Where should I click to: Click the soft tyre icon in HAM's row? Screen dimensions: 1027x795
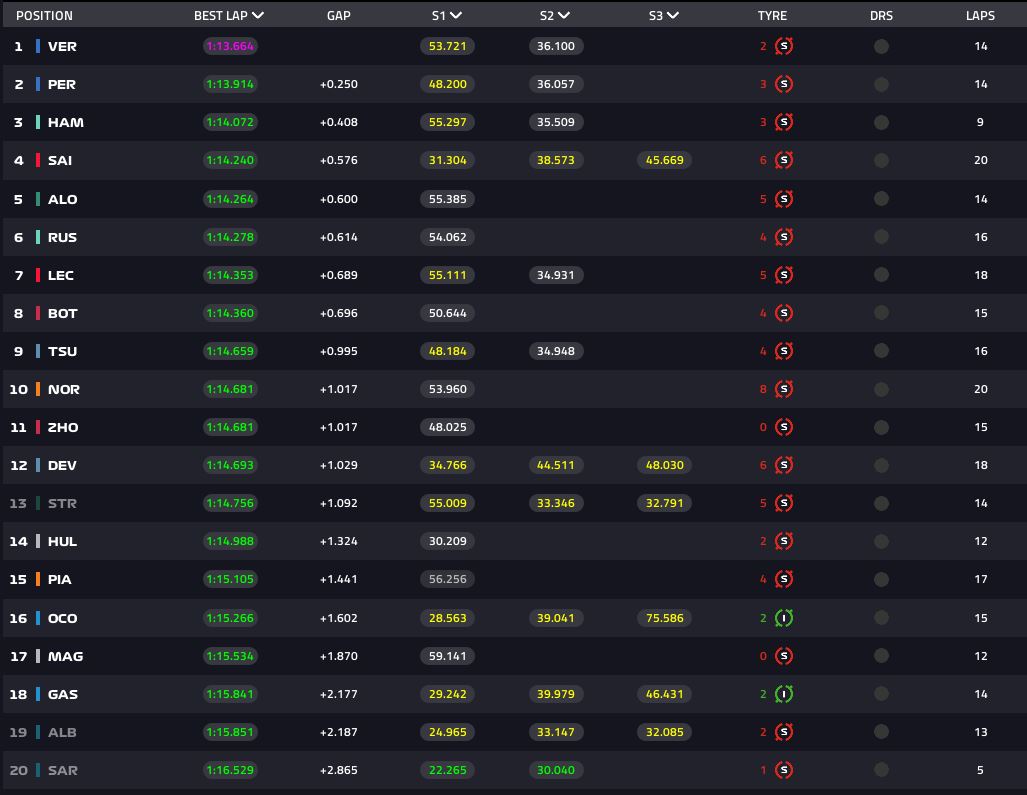point(784,122)
